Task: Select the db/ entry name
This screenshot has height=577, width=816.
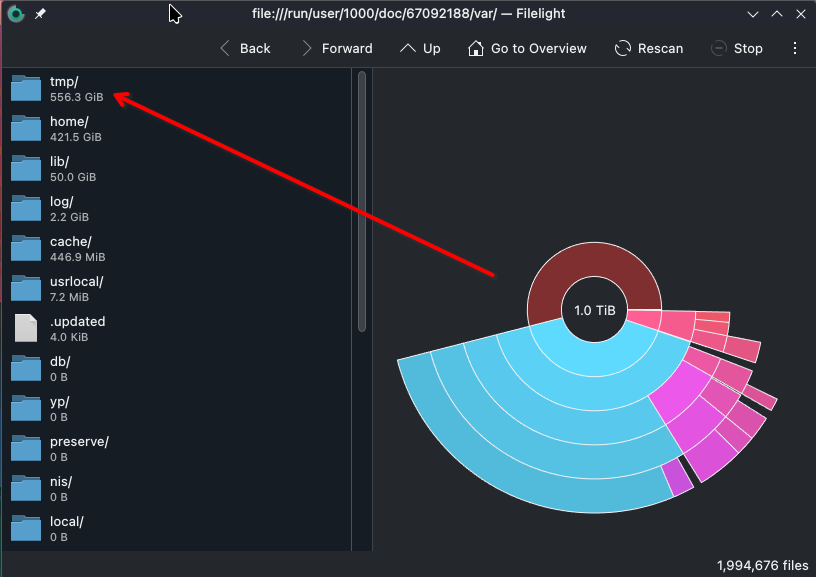Action: [60, 362]
